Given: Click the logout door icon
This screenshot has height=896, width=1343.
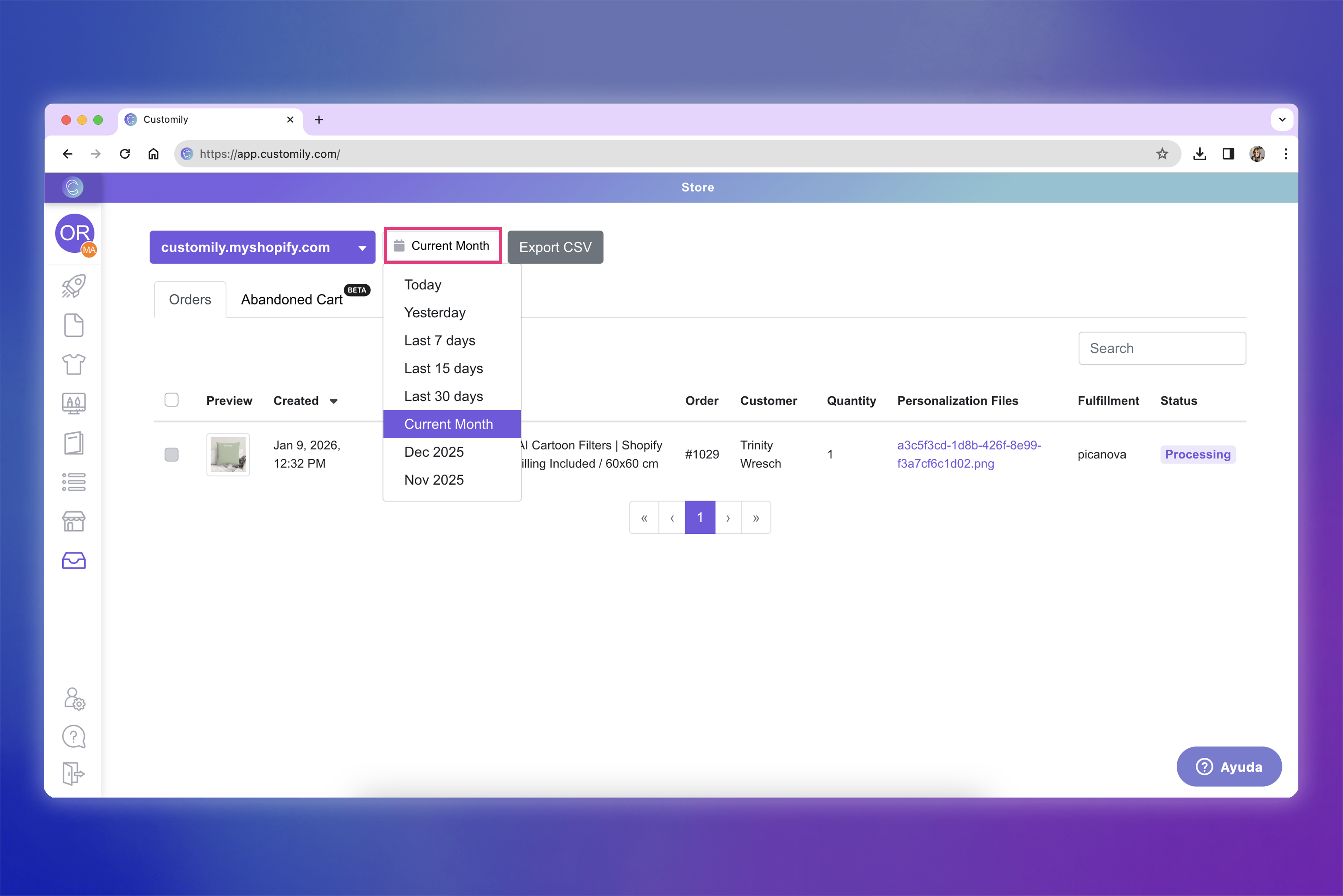Looking at the screenshot, I should tap(73, 774).
